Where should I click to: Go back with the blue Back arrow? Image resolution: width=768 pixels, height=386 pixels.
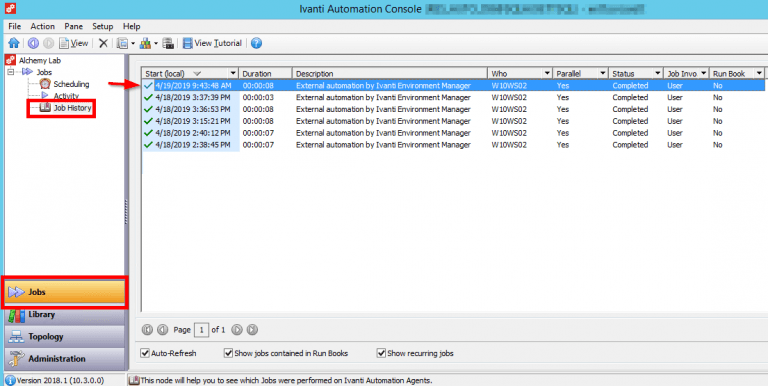pos(33,43)
